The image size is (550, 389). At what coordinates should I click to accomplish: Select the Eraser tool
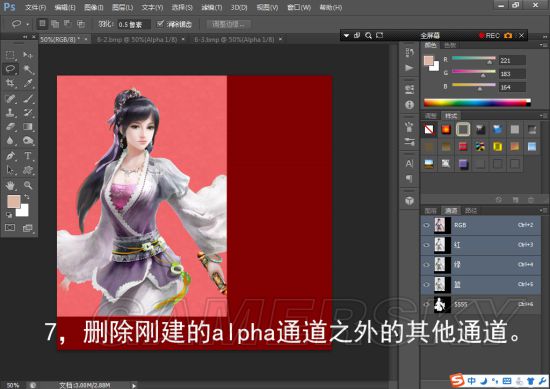(x=10, y=127)
